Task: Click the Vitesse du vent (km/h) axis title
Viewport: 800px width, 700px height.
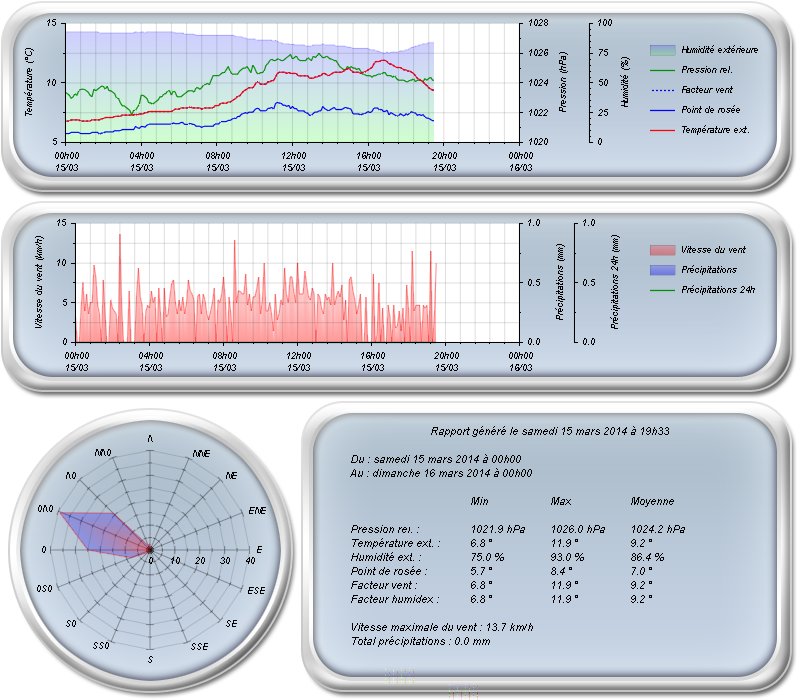Action: point(39,282)
